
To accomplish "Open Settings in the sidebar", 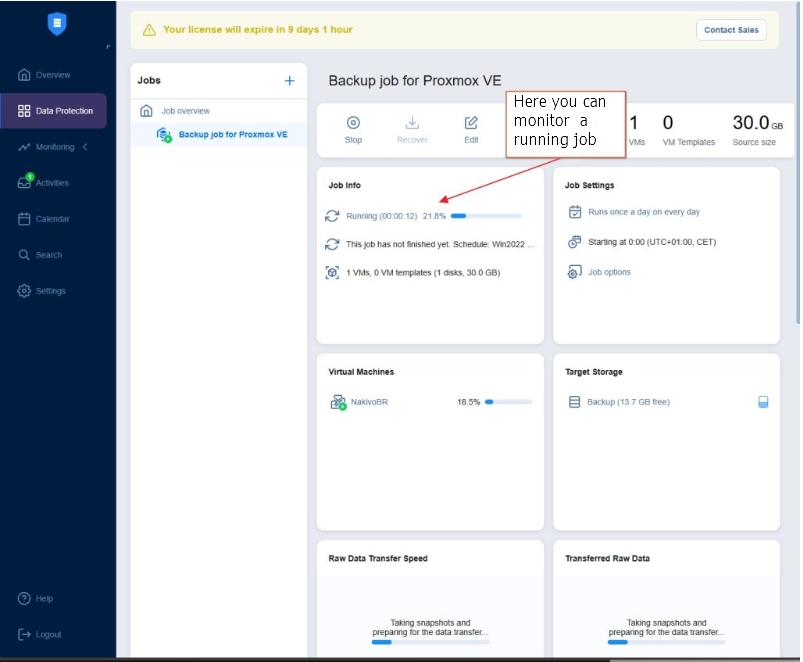I will [x=50, y=291].
